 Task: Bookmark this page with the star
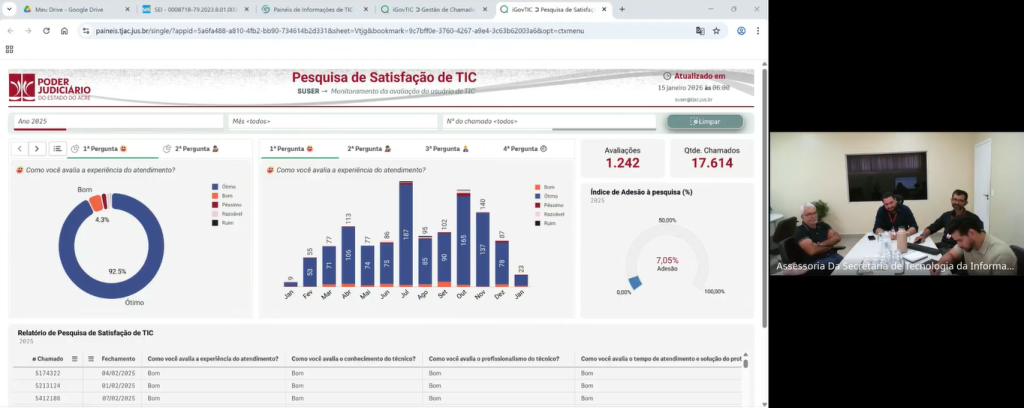click(x=716, y=31)
